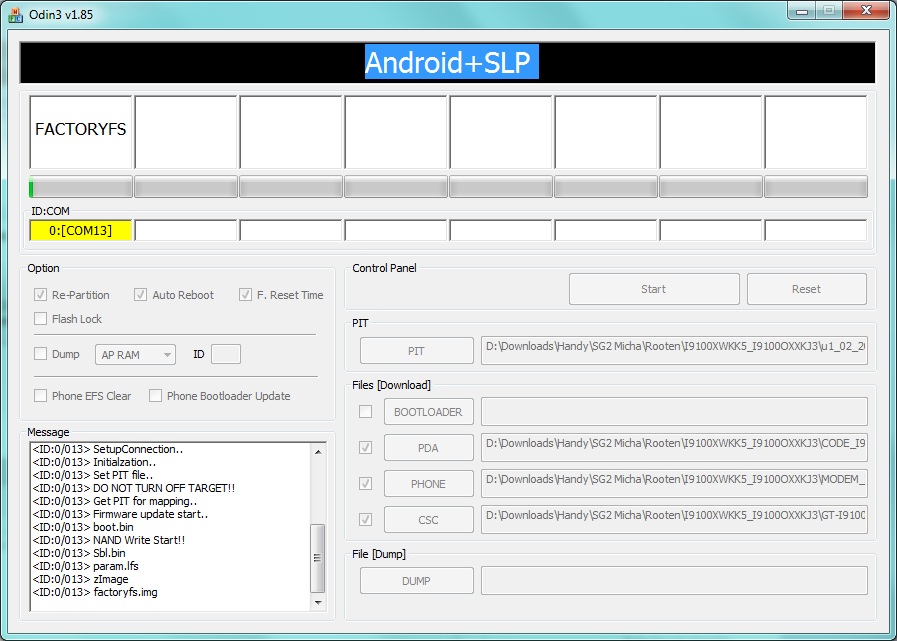
Task: Enable Phone Bootloader Update option
Action: (x=155, y=395)
